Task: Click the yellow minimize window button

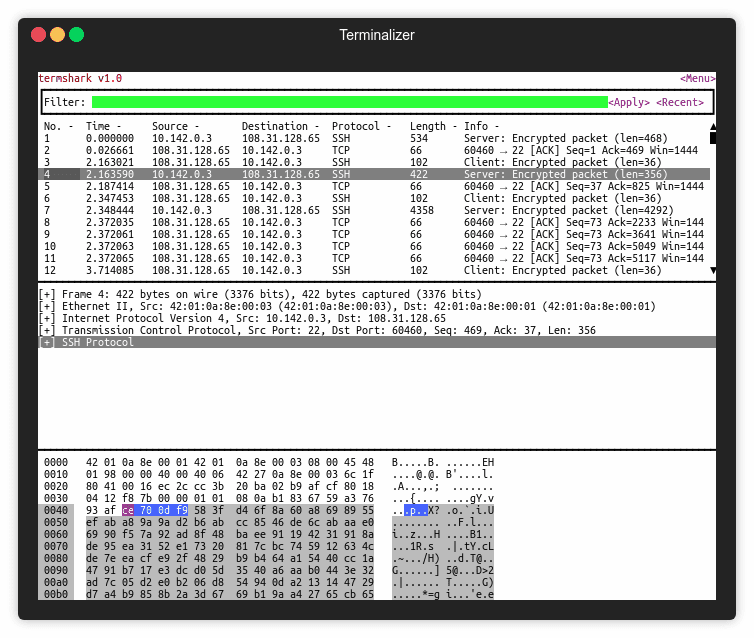Action: [x=57, y=35]
